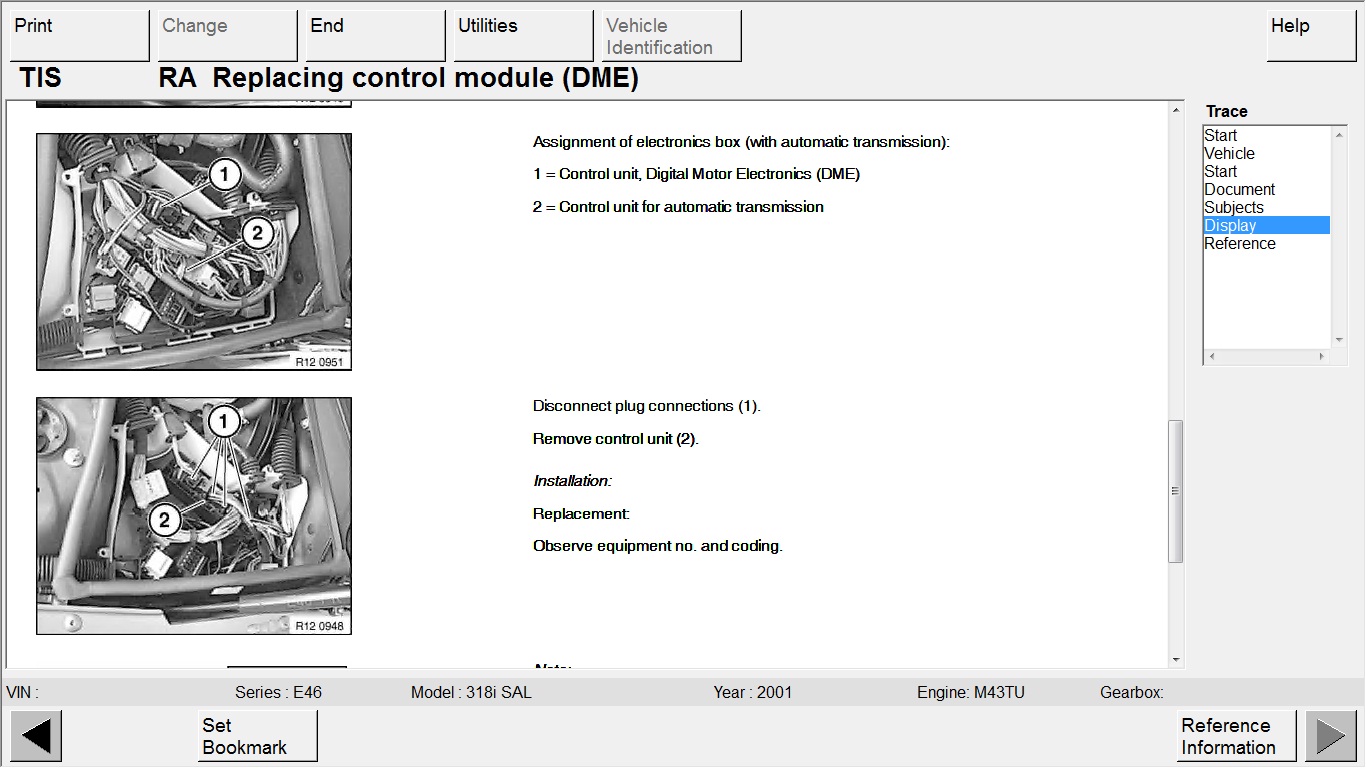Click the Trace panel heading
The width and height of the screenshot is (1366, 768).
[1226, 111]
